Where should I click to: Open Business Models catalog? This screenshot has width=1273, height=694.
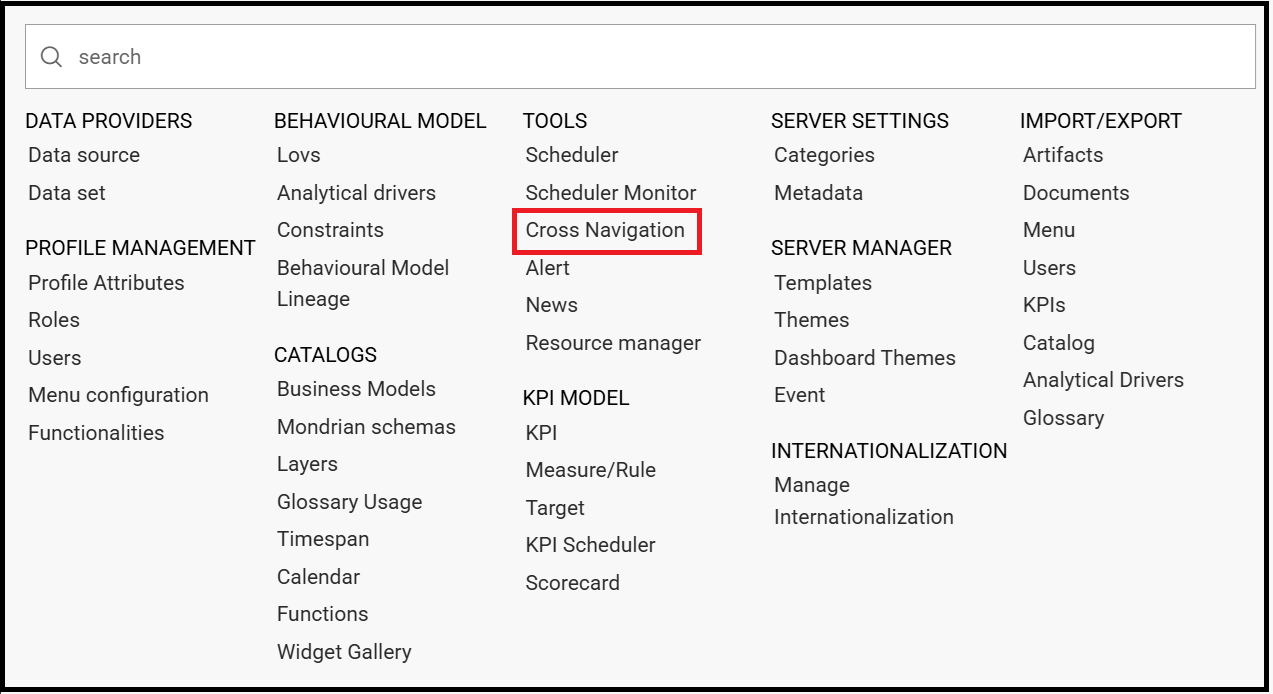356,389
